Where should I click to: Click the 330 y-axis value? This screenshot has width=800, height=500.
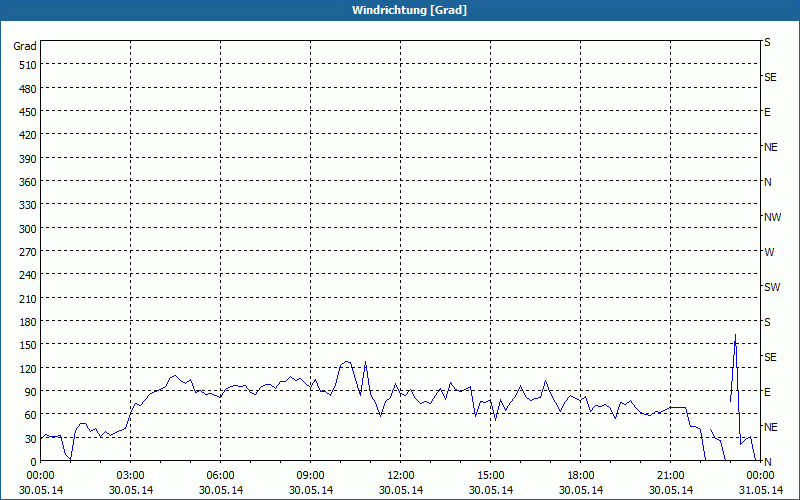click(x=28, y=205)
